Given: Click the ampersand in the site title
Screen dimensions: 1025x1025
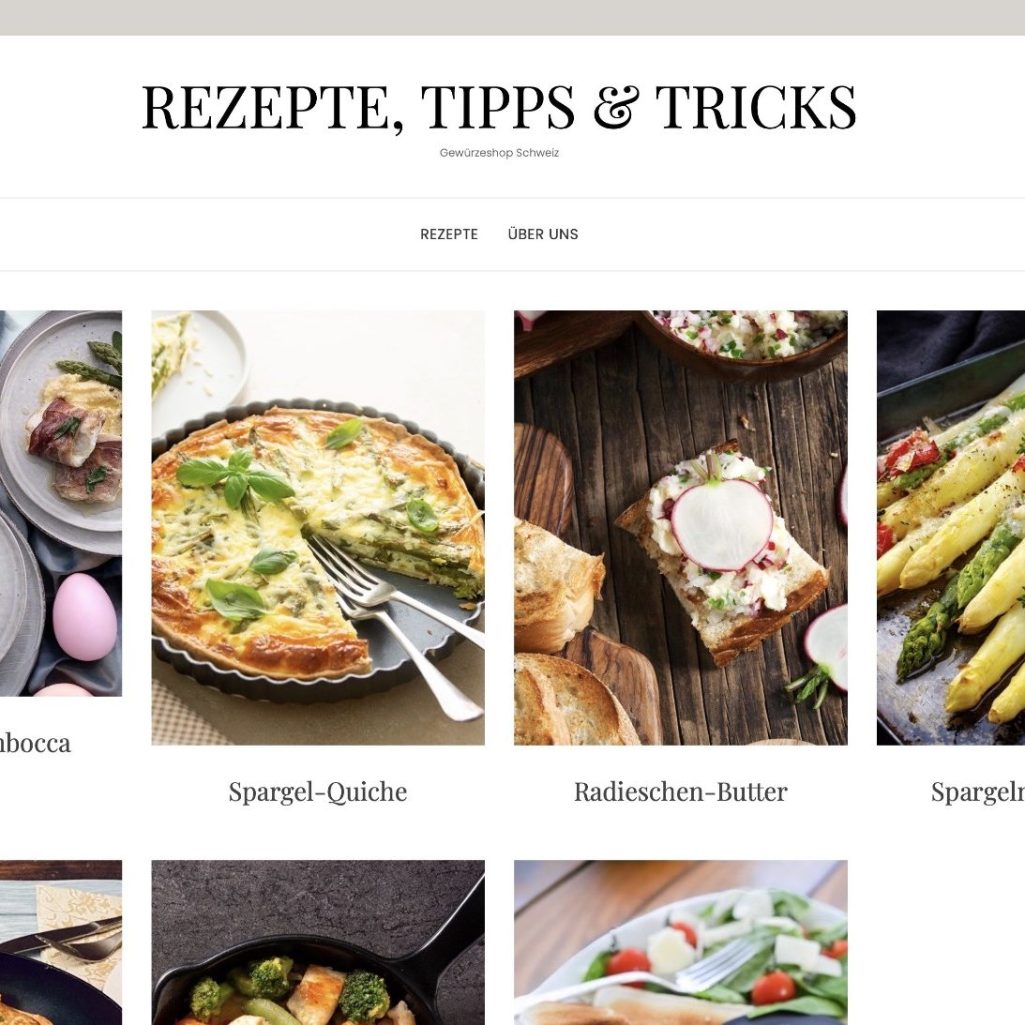Looking at the screenshot, I should pos(614,107).
